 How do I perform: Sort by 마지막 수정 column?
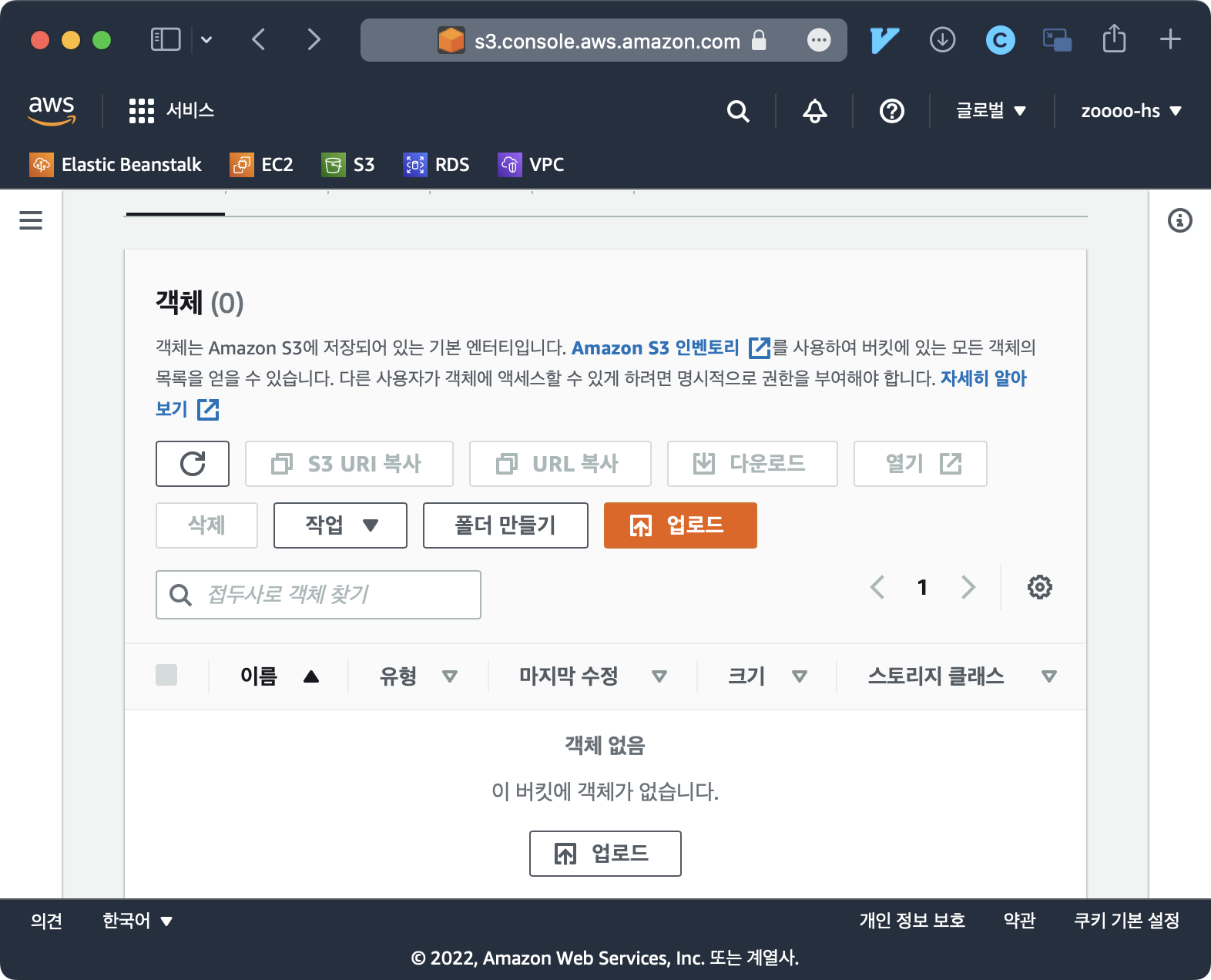[592, 676]
